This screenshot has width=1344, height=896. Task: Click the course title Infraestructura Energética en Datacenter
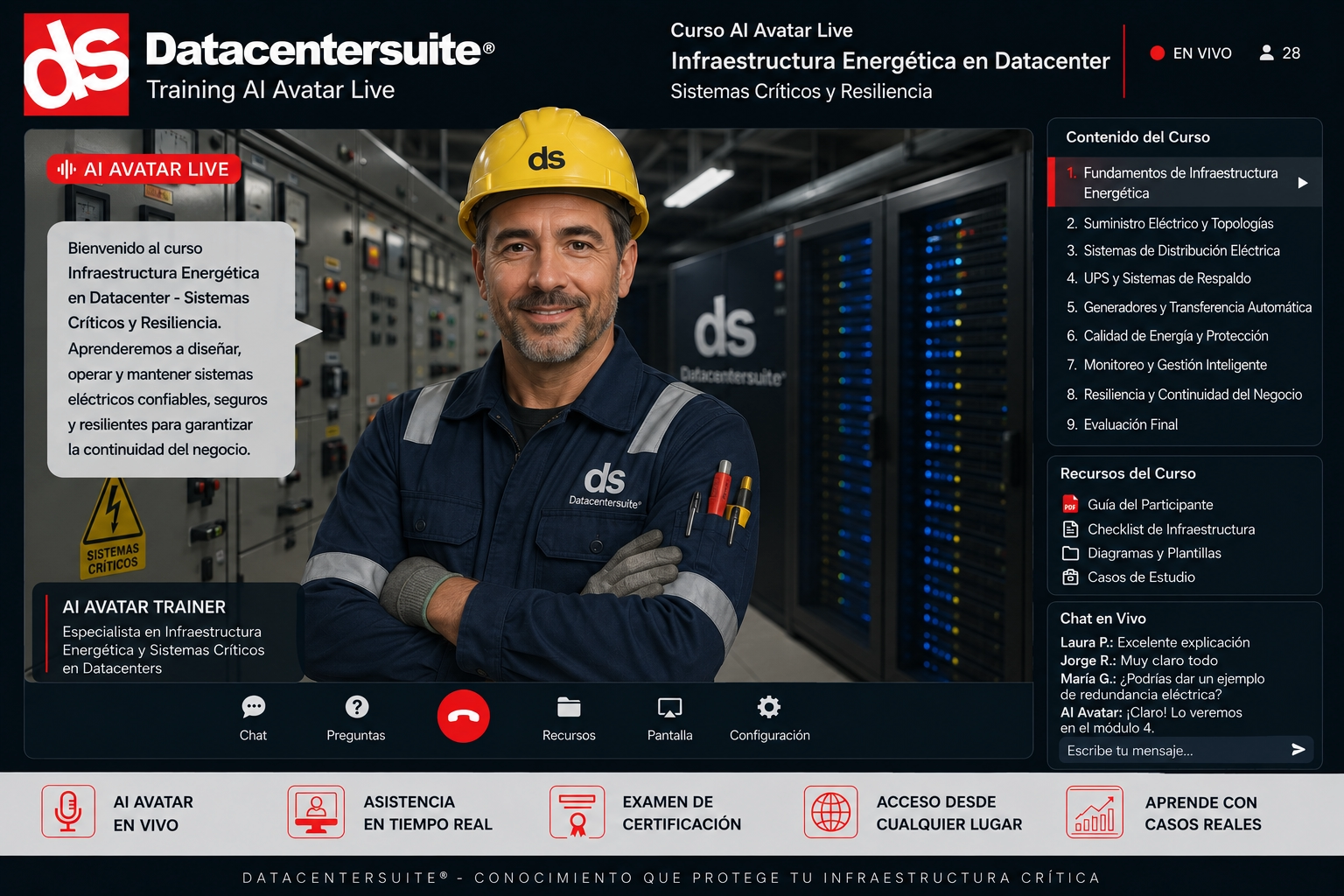(890, 60)
